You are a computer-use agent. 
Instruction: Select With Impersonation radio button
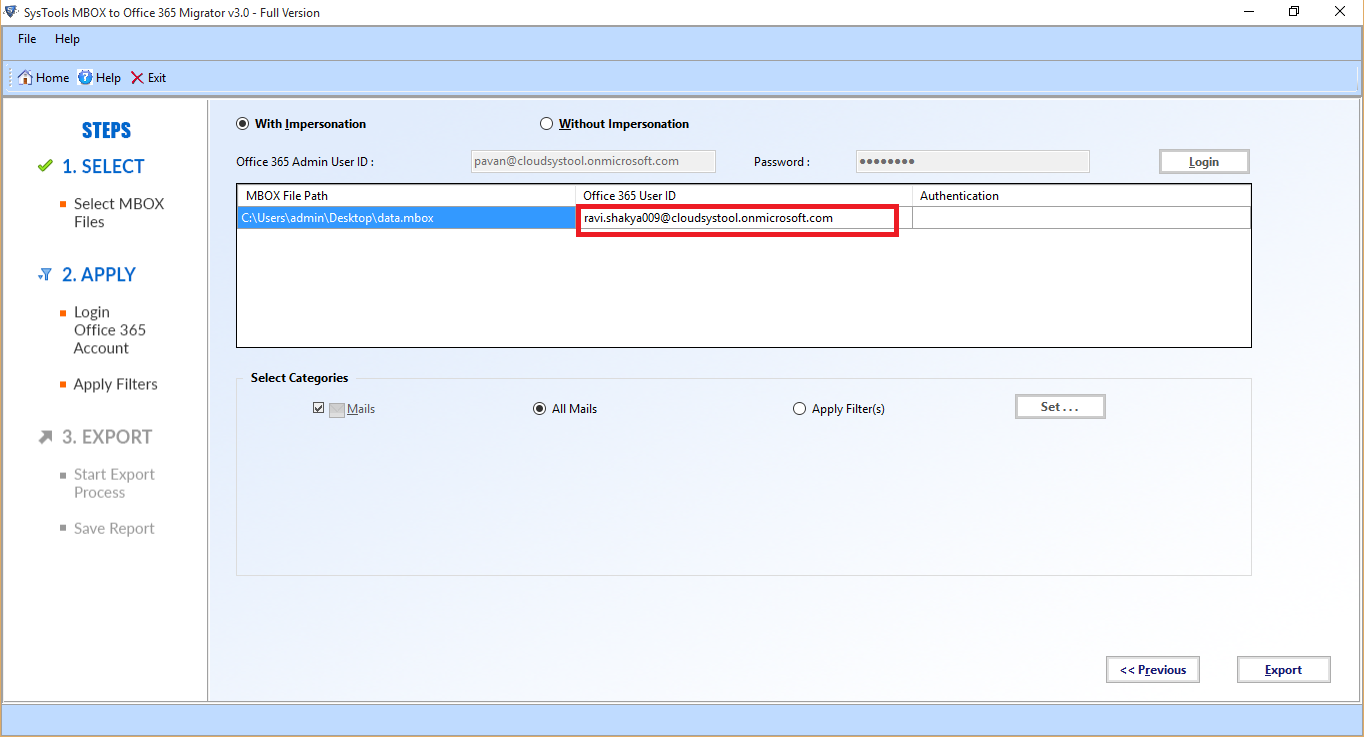coord(242,124)
